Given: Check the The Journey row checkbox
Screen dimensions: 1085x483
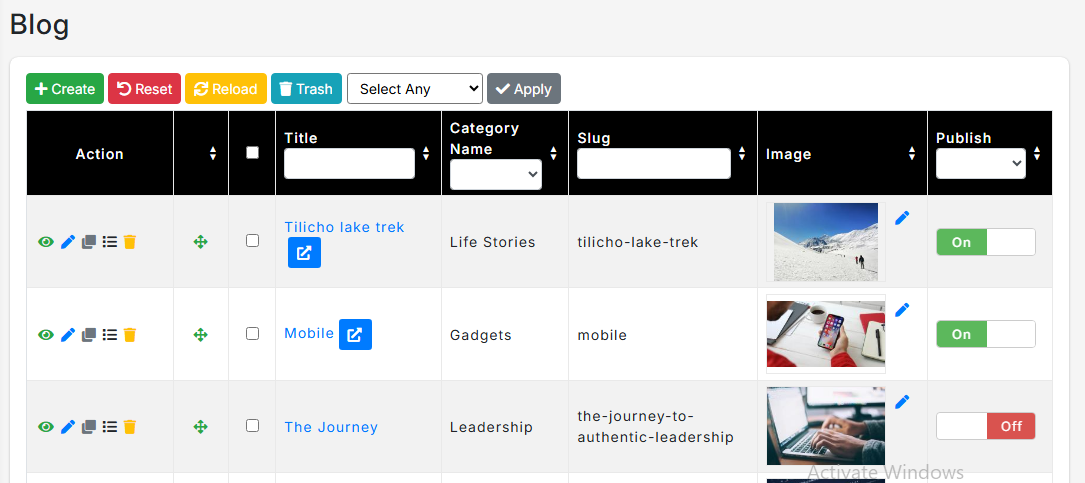Looking at the screenshot, I should pyautogui.click(x=253, y=426).
